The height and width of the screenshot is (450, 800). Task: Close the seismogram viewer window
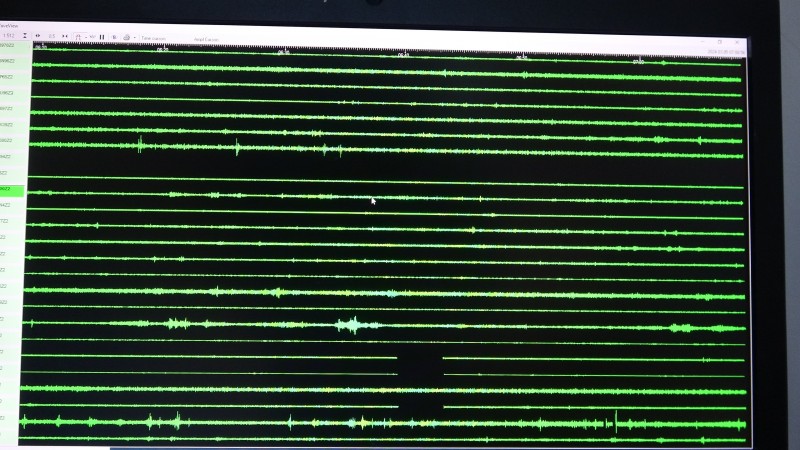736,42
